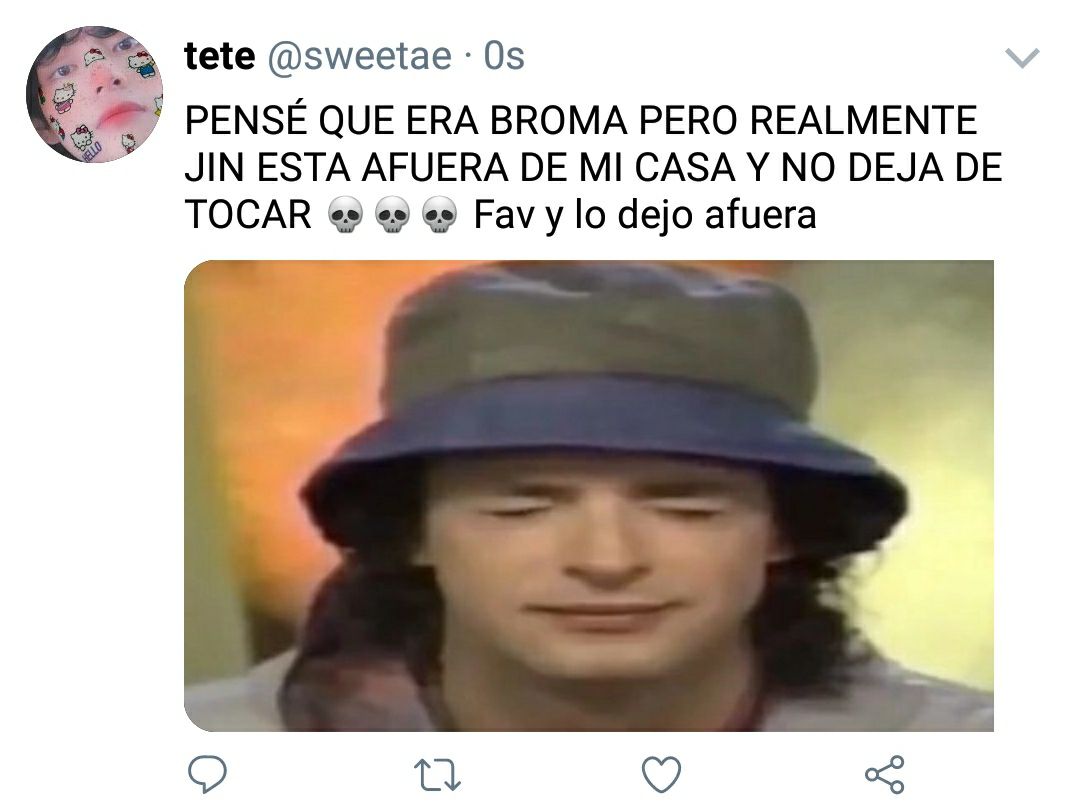Click the word REALMENTE in the tweet

(x=863, y=121)
